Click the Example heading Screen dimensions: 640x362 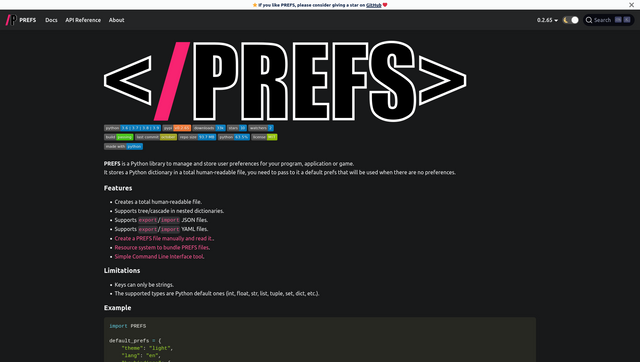tap(117, 308)
